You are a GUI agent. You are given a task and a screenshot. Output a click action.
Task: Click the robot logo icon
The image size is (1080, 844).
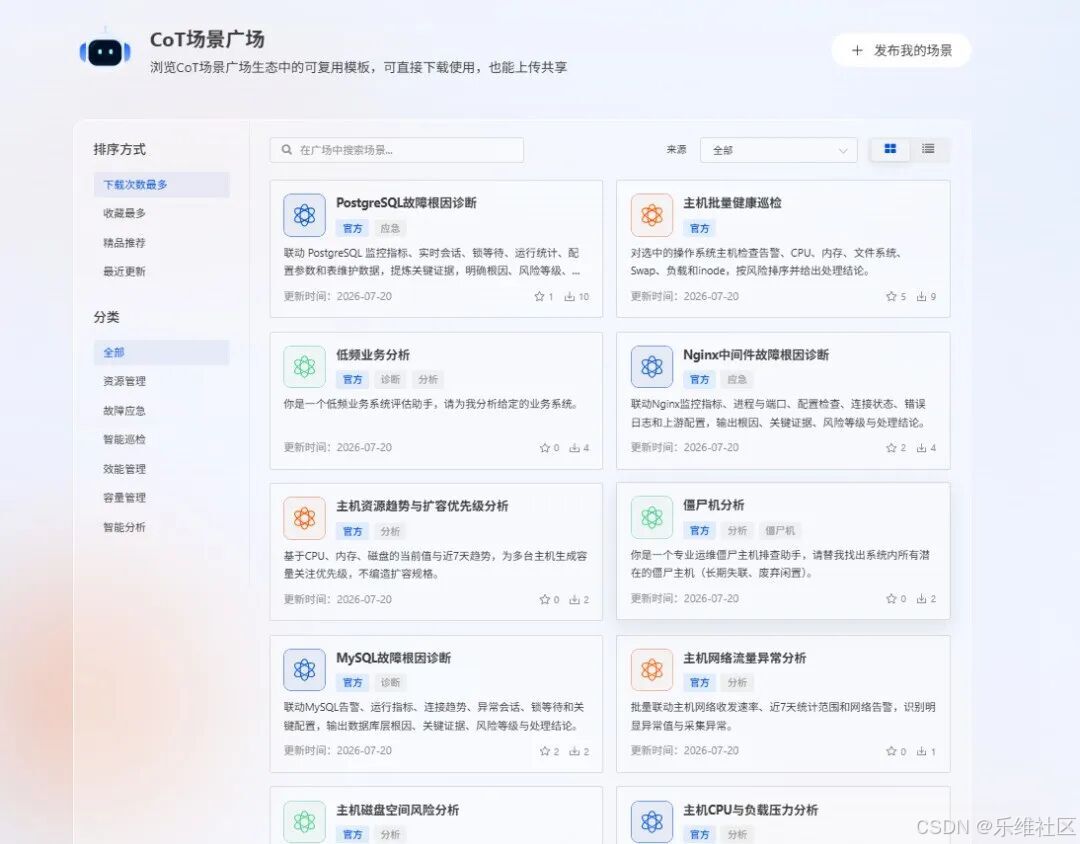click(105, 51)
